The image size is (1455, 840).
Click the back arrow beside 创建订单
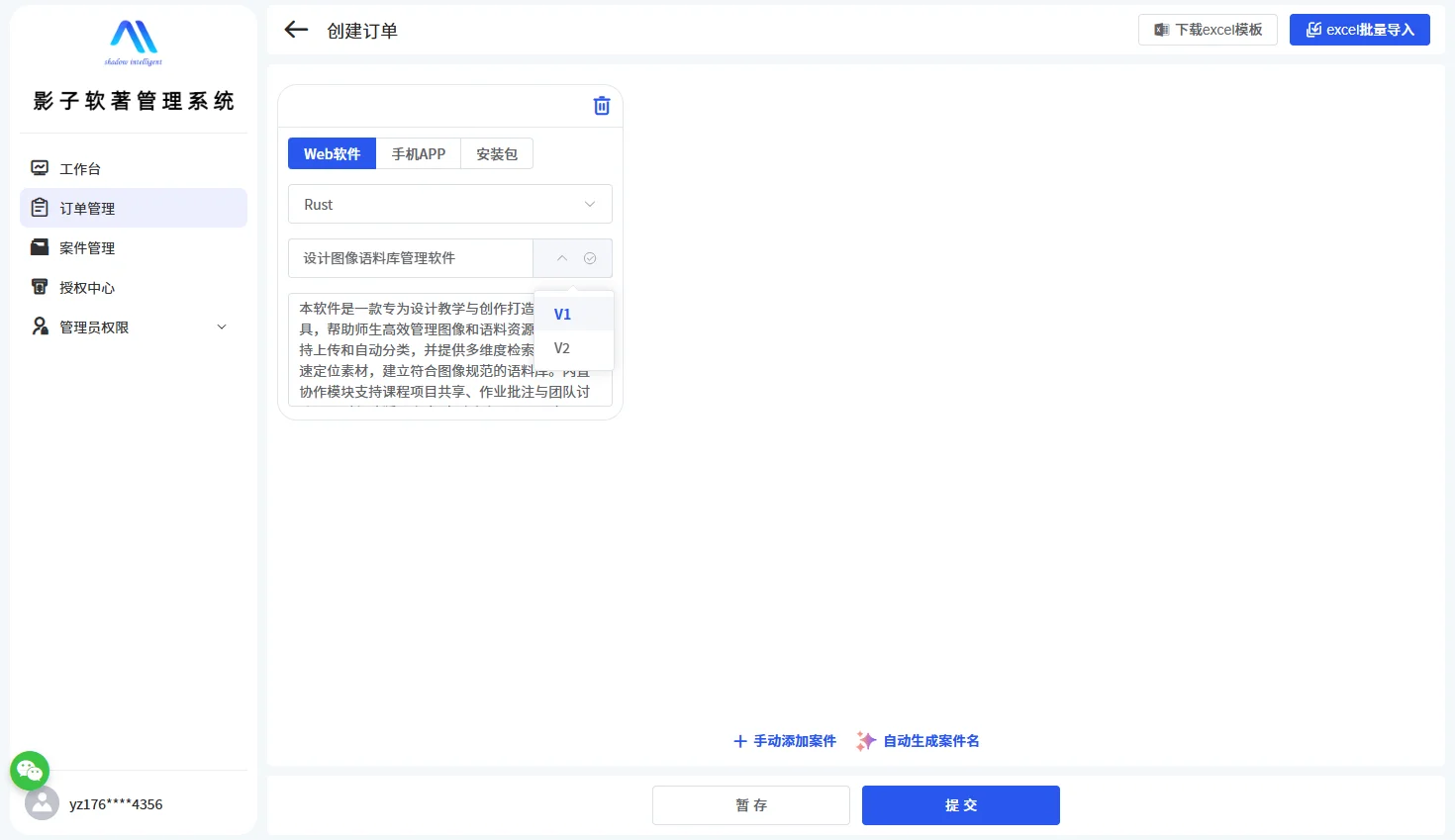pyautogui.click(x=295, y=29)
